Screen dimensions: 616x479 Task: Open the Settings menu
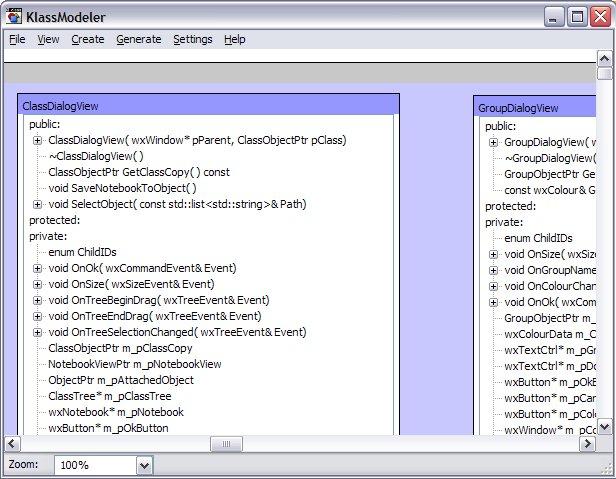pos(192,39)
